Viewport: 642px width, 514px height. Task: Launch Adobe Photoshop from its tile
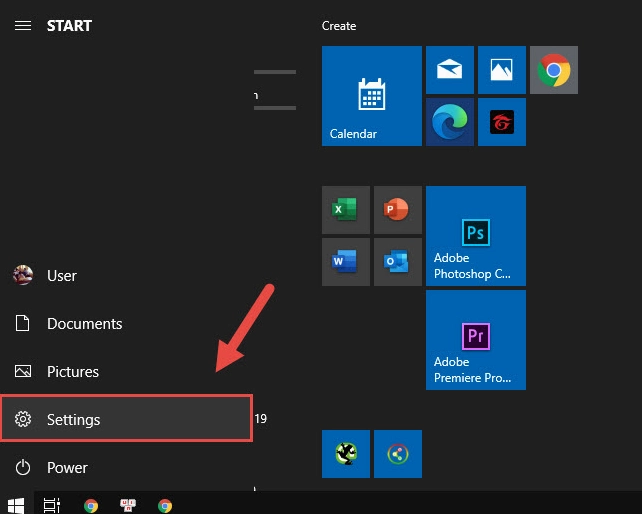click(x=475, y=236)
